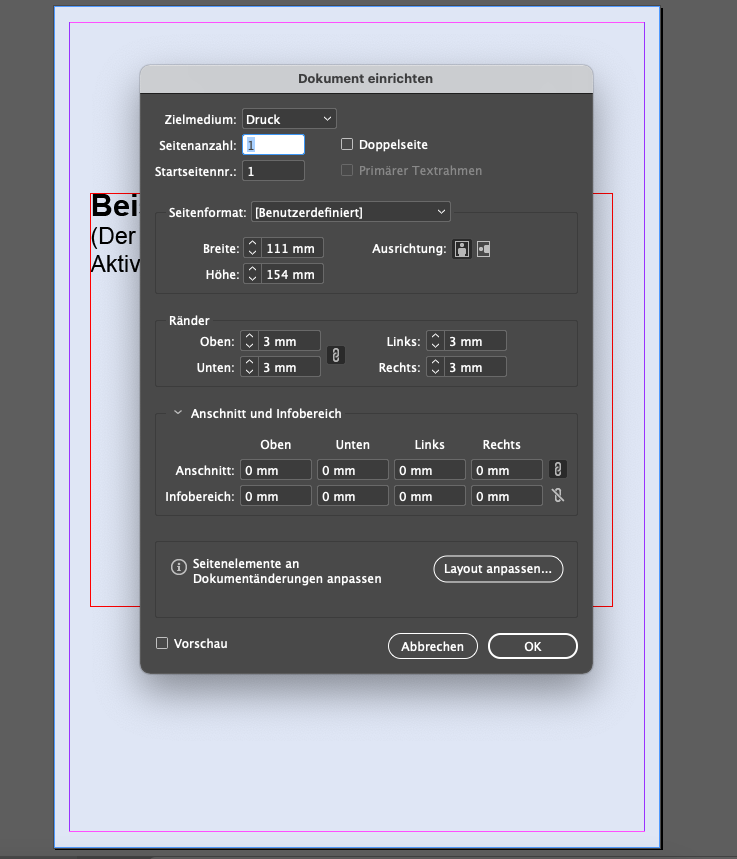This screenshot has width=737, height=859.
Task: Open the Seitenformat dropdown
Action: point(350,212)
